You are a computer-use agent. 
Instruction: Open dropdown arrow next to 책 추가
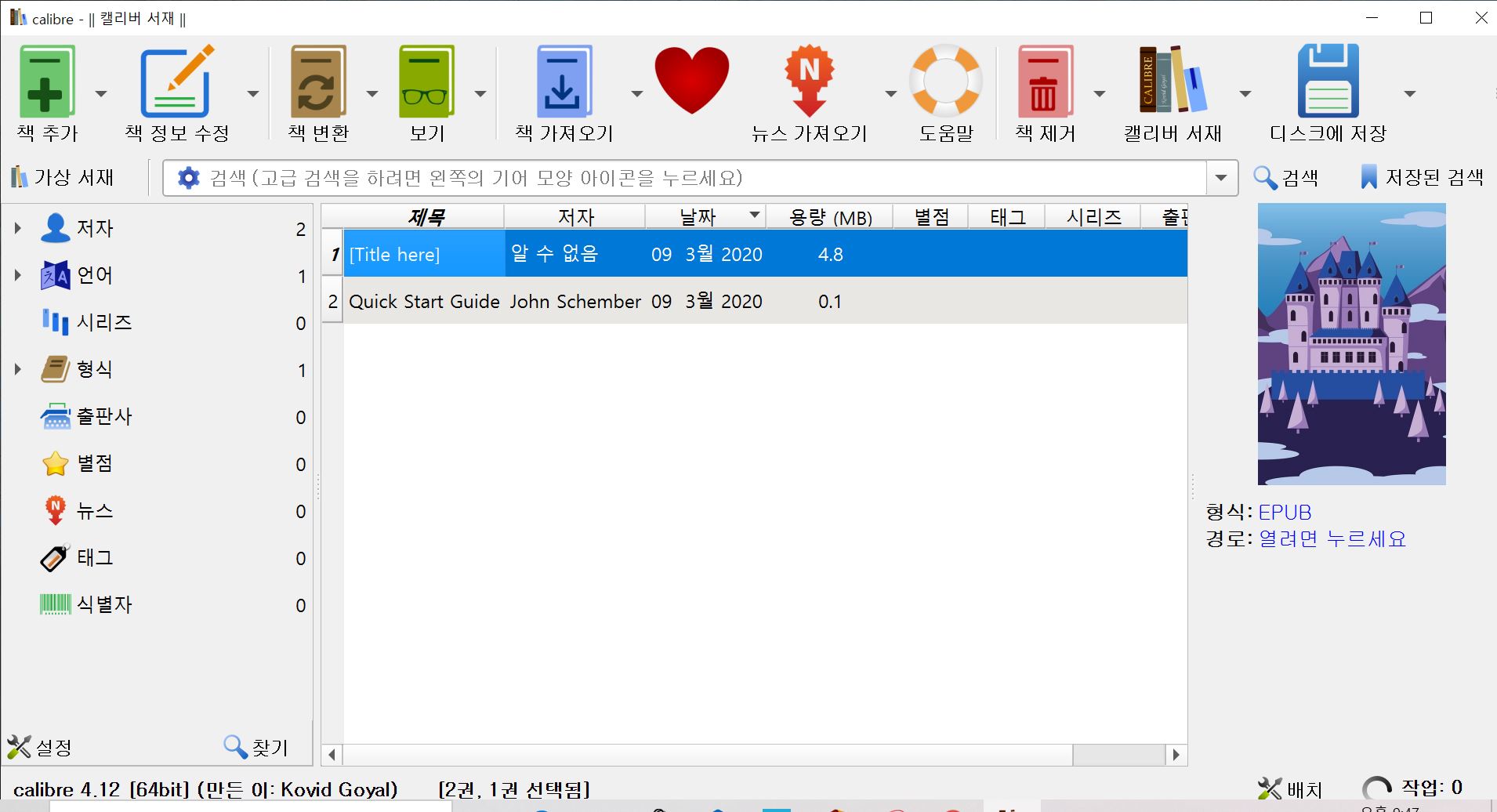(x=100, y=93)
